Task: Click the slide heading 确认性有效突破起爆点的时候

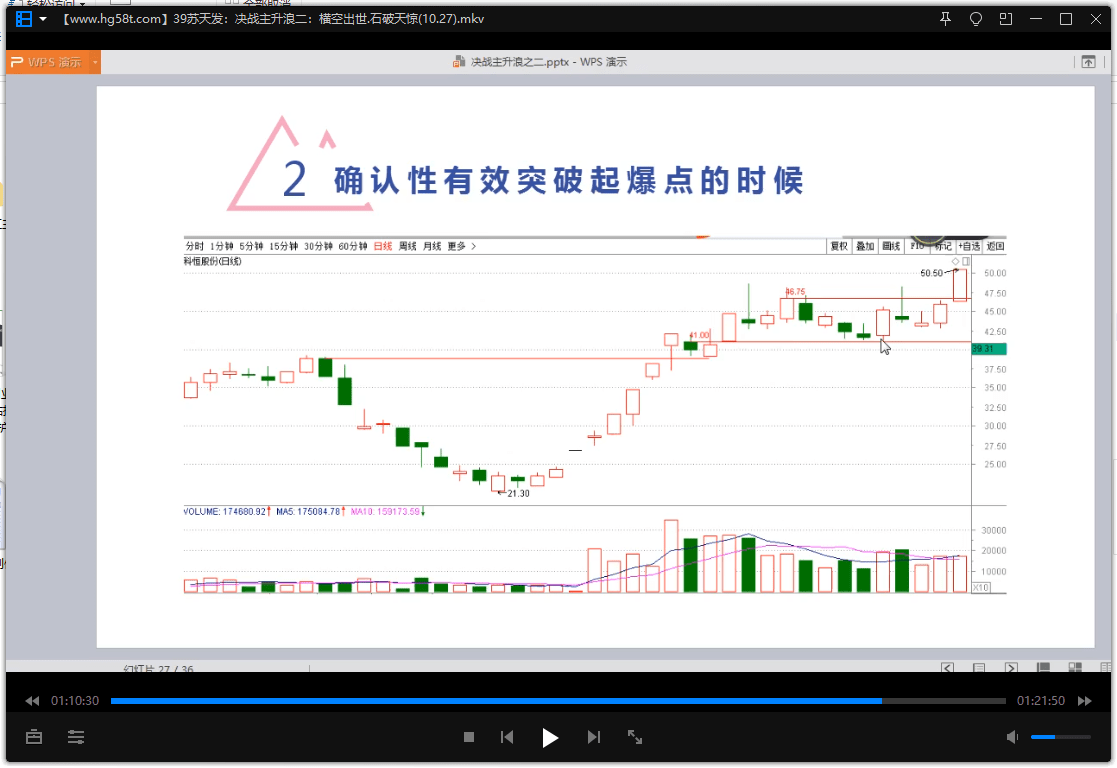Action: point(569,180)
